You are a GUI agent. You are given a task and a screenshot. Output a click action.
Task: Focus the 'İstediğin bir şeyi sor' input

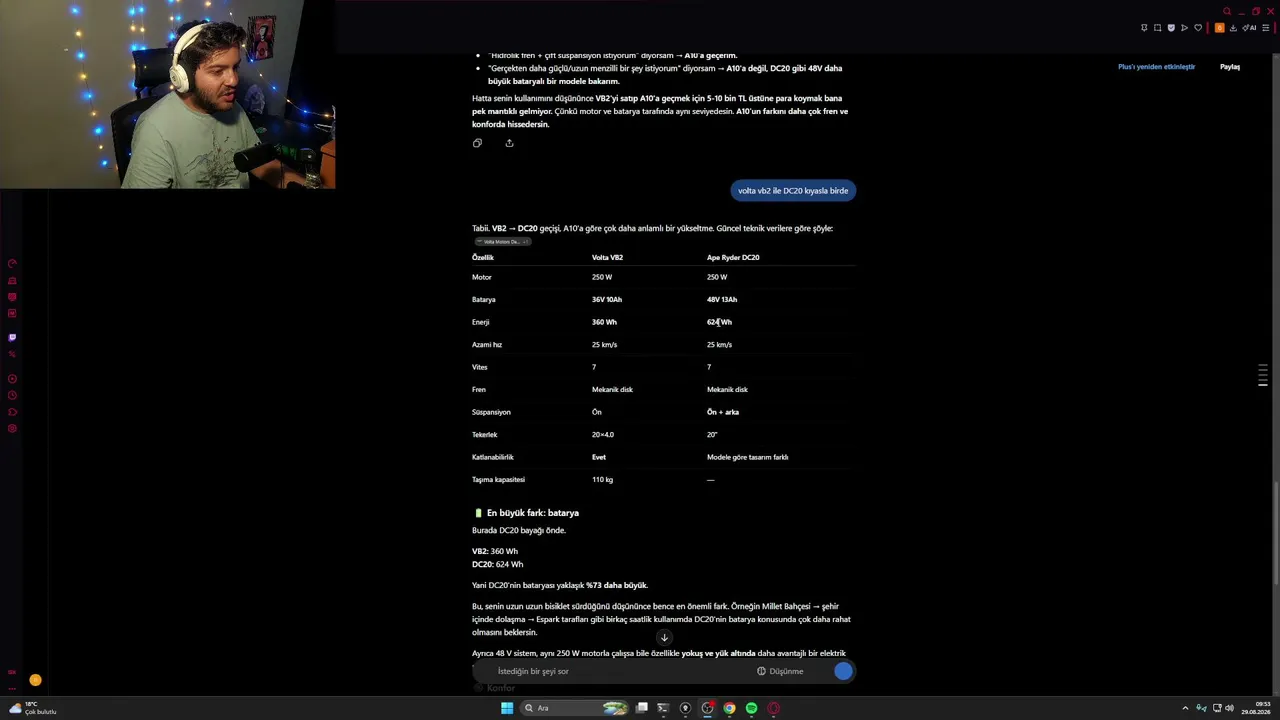[x=620, y=671]
